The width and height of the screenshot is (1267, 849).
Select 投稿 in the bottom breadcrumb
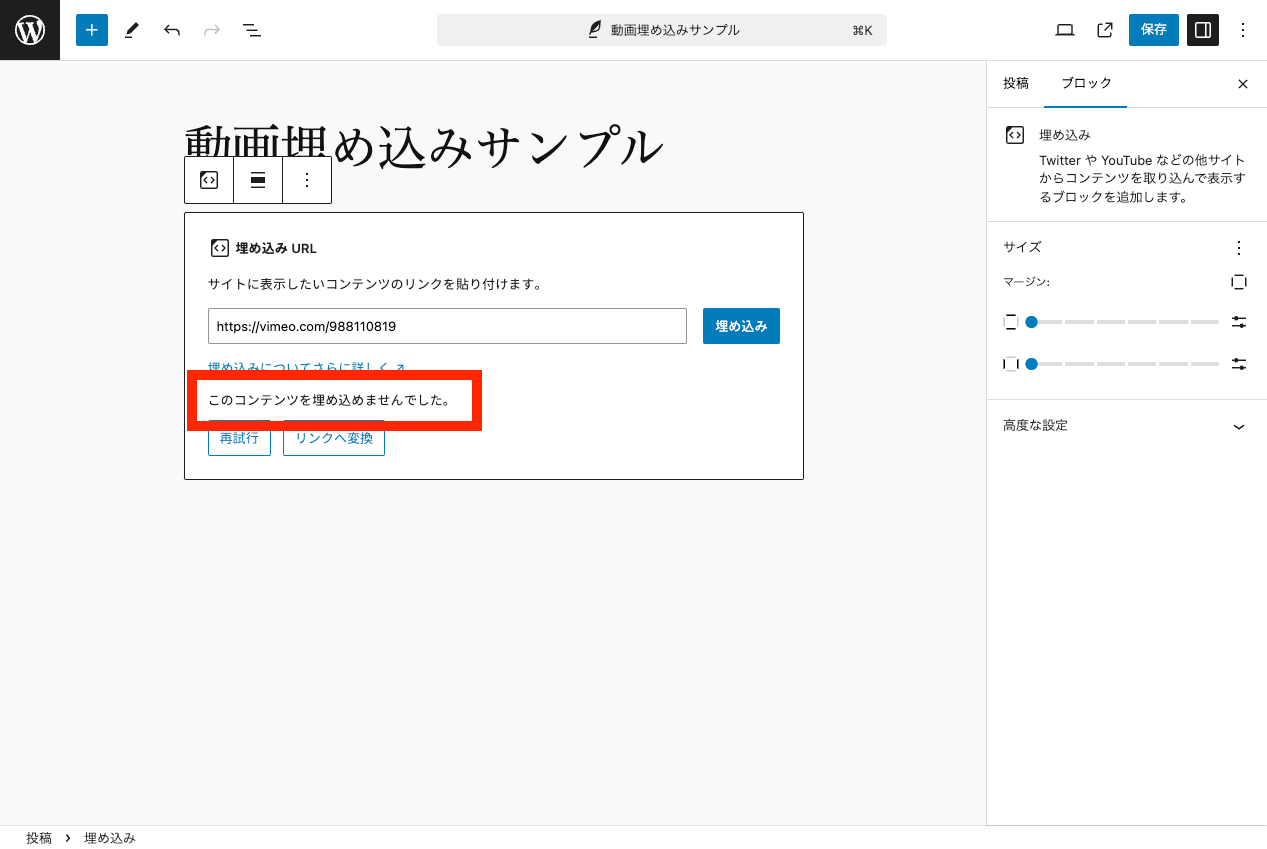coord(39,838)
